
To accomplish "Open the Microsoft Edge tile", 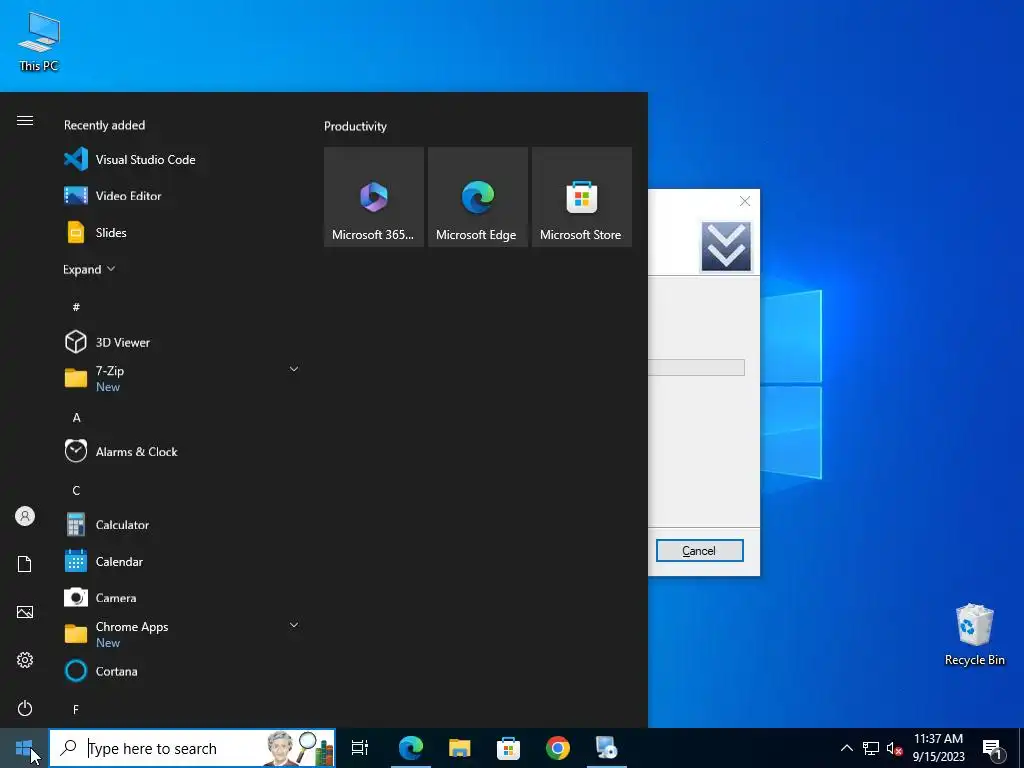I will (477, 197).
